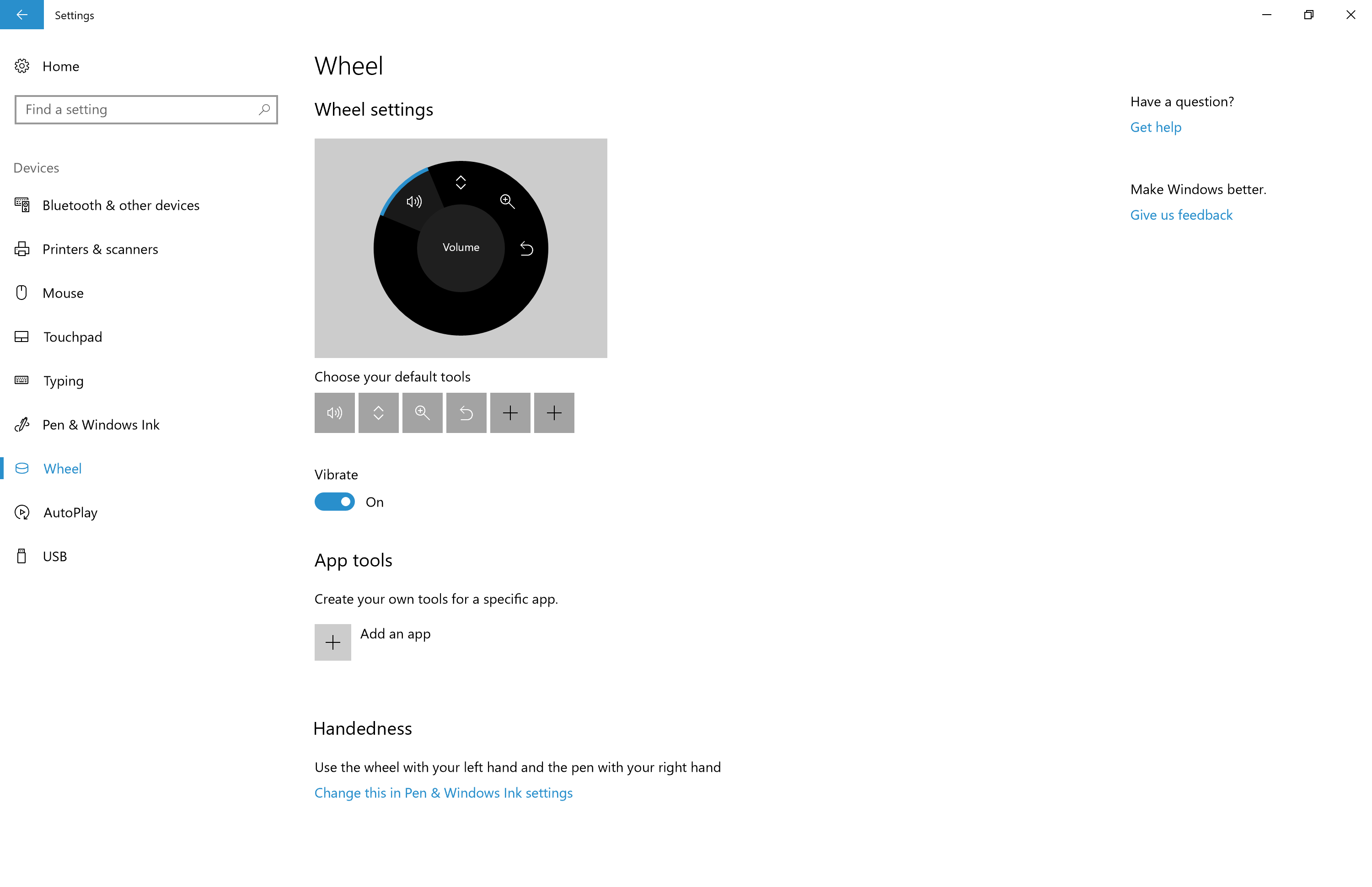Click the second plus/add tool slot
Viewport: 1372px width, 887px height.
click(x=553, y=412)
